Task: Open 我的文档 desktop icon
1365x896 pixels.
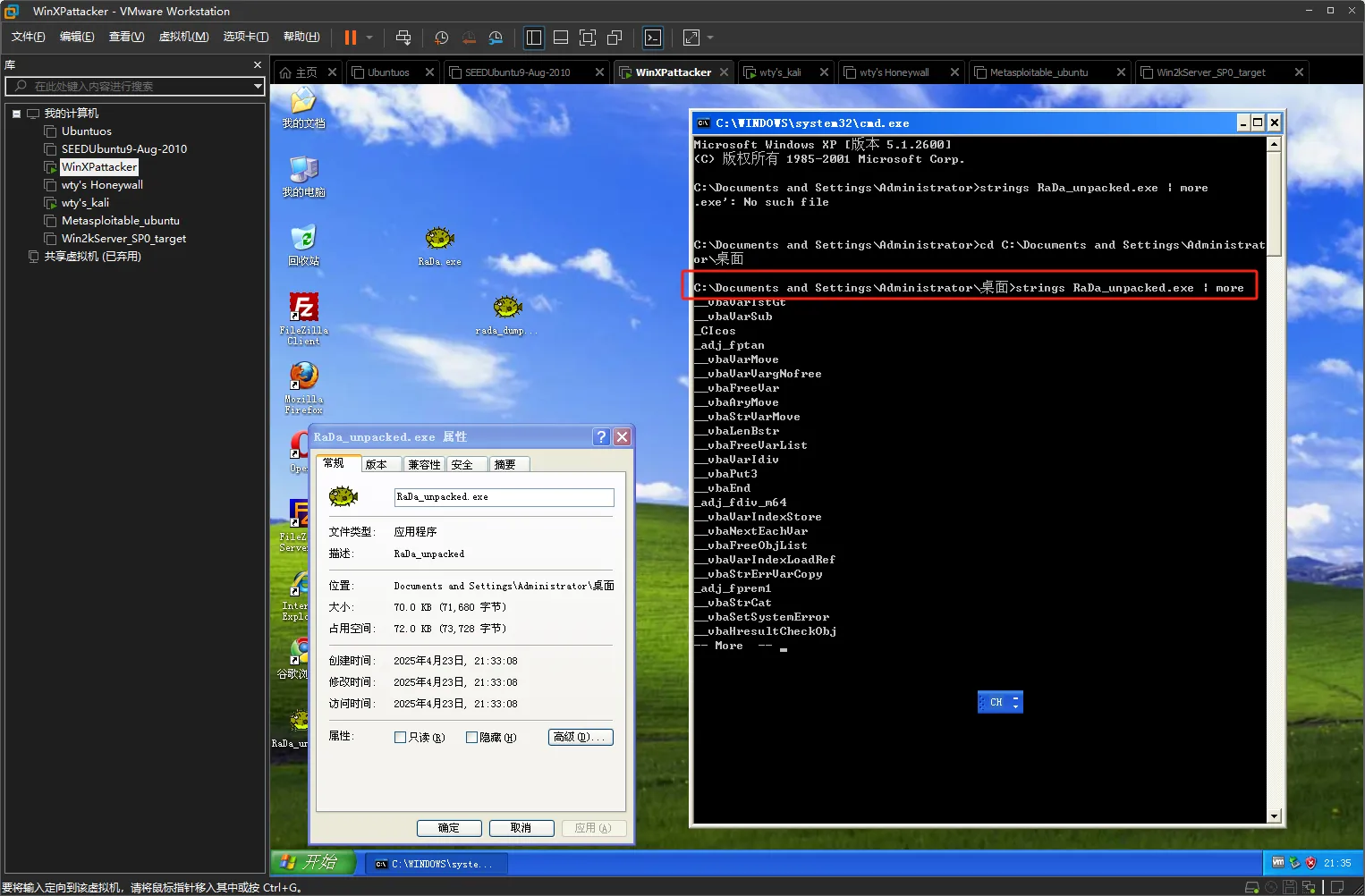Action: 303,108
